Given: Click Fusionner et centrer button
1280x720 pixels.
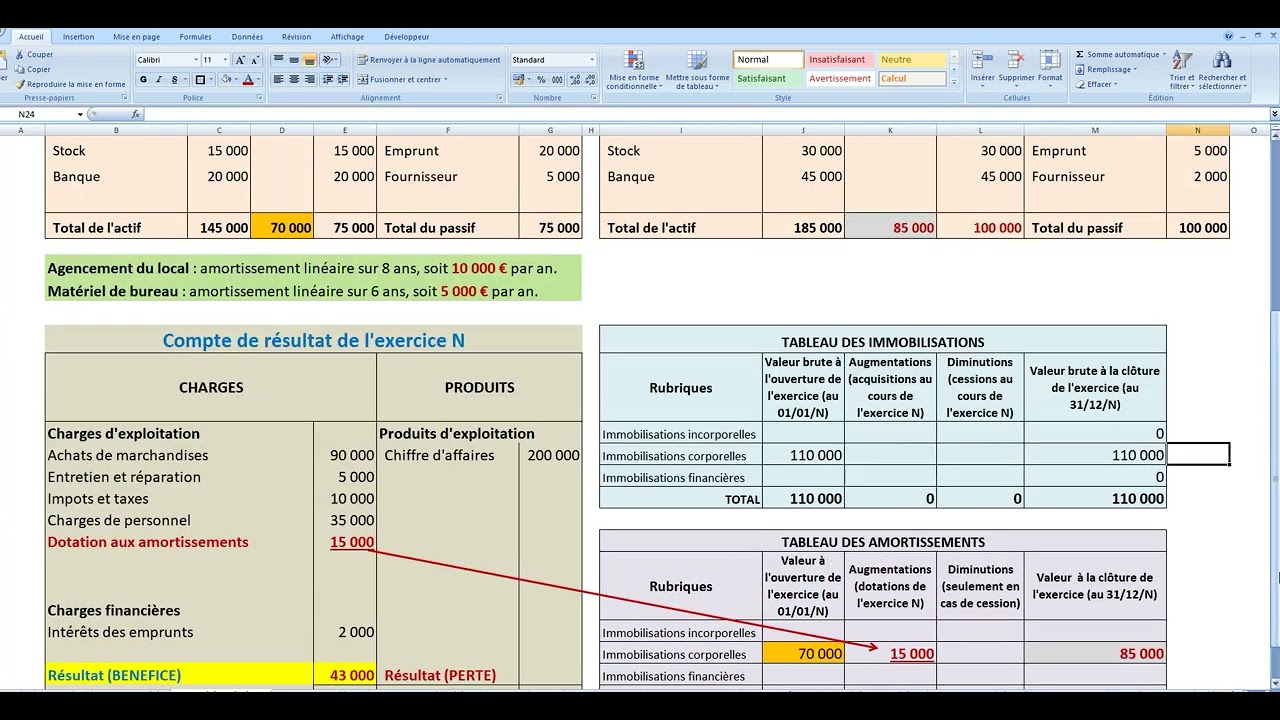Looking at the screenshot, I should pos(402,79).
